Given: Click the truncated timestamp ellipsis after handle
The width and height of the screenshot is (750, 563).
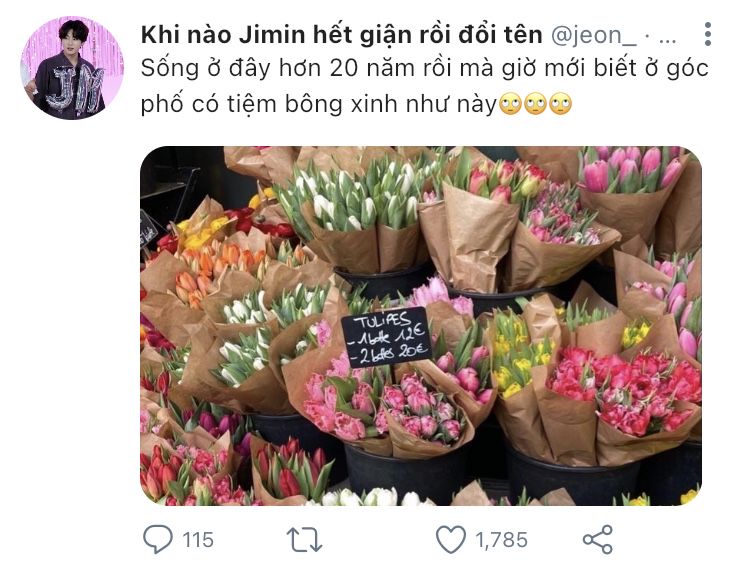Looking at the screenshot, I should coord(667,37).
